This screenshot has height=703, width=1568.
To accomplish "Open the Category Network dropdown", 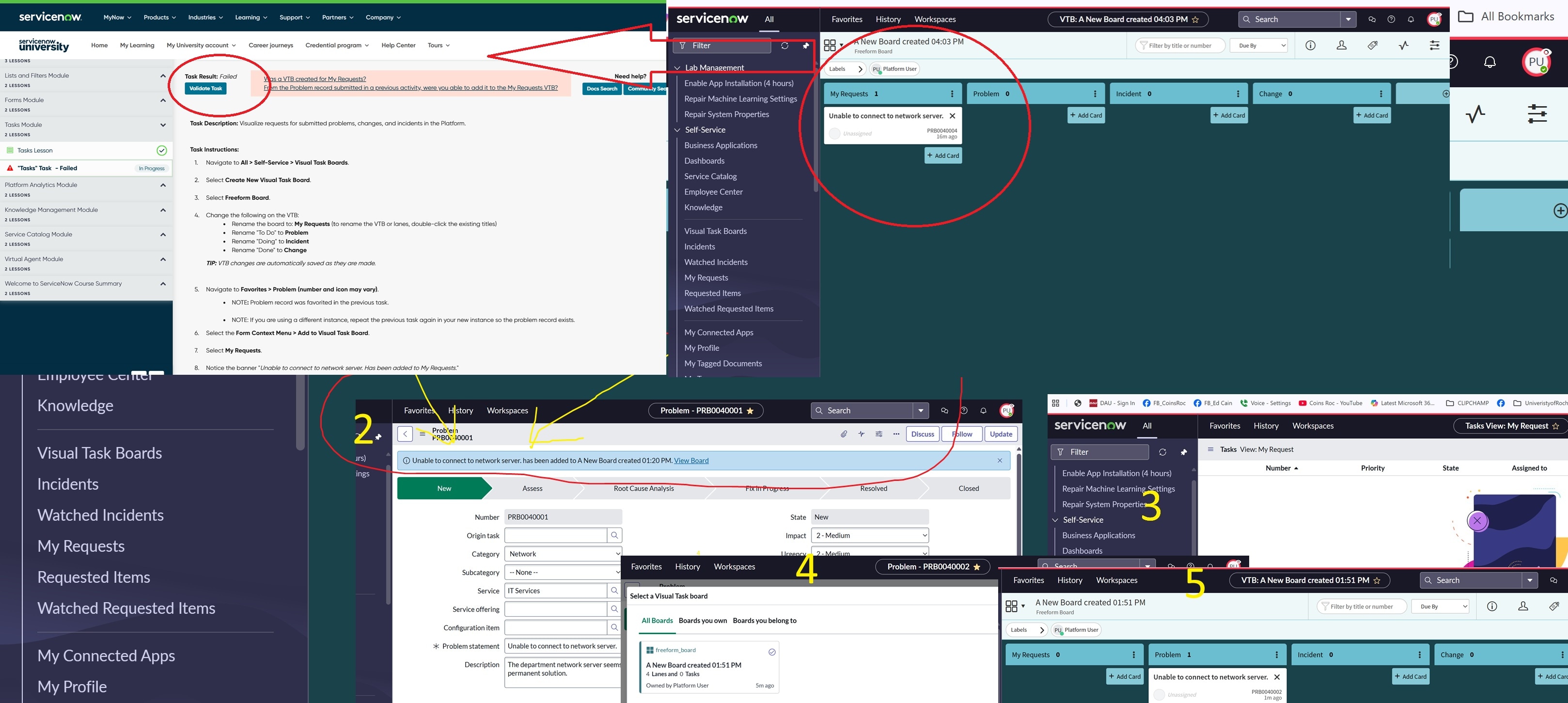I will coord(563,554).
